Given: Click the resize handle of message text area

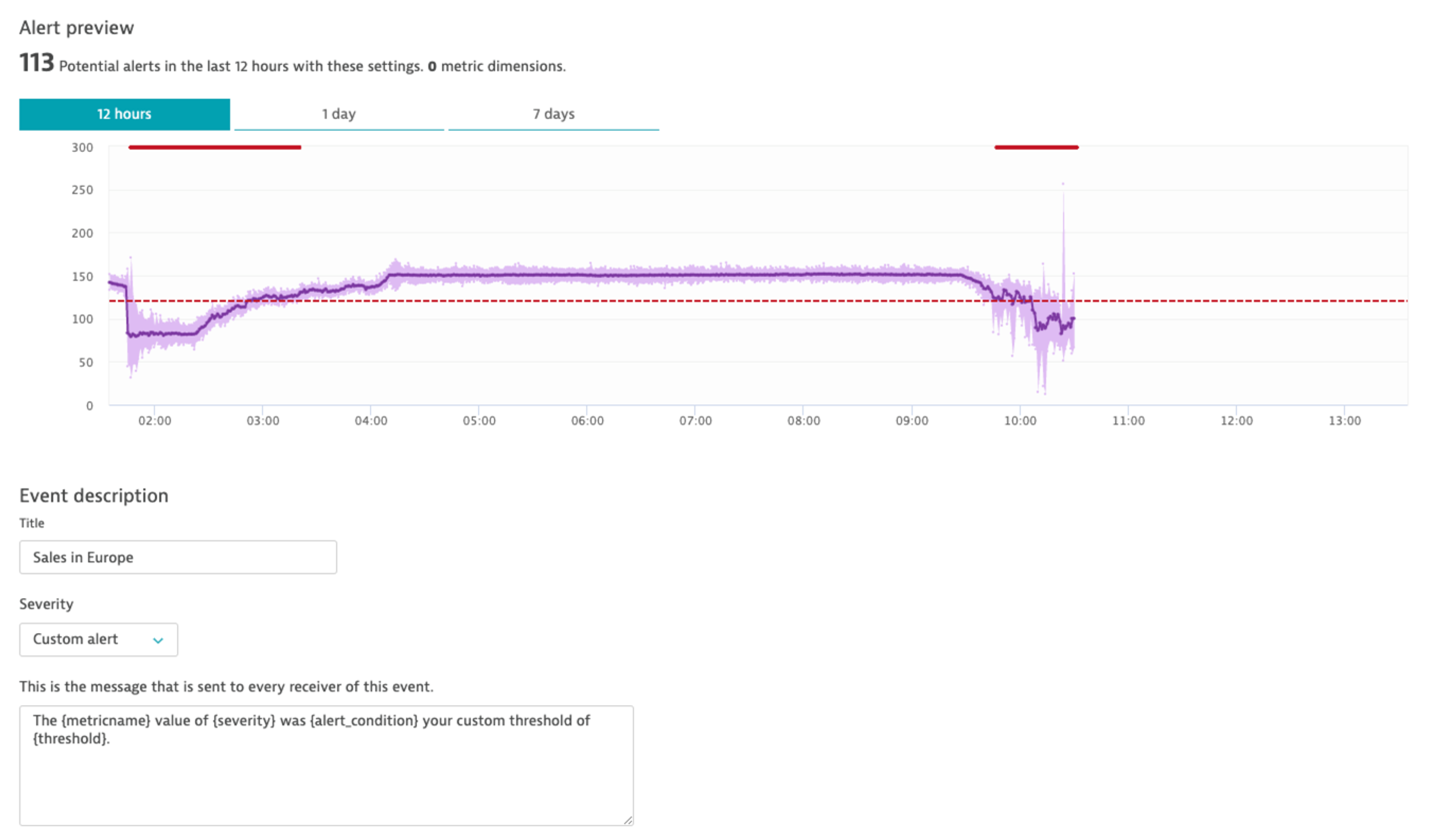Looking at the screenshot, I should tap(627, 819).
